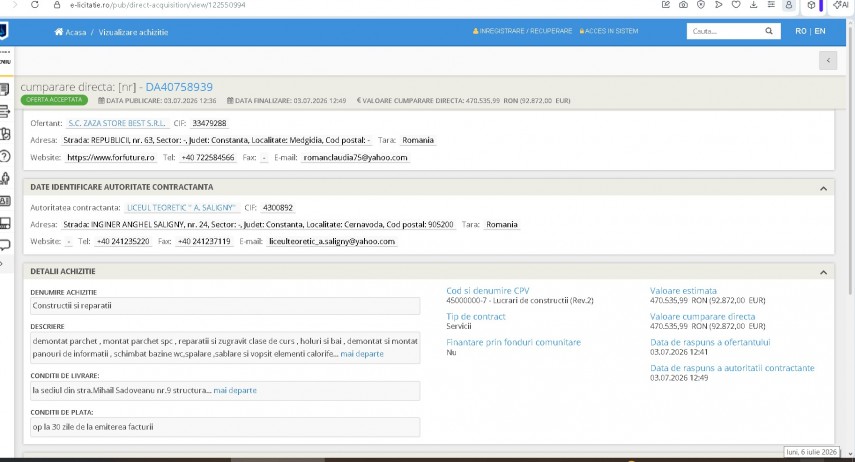
Task: Click email liceulteoretic_a.saligny@yahoo.com
Action: point(332,242)
